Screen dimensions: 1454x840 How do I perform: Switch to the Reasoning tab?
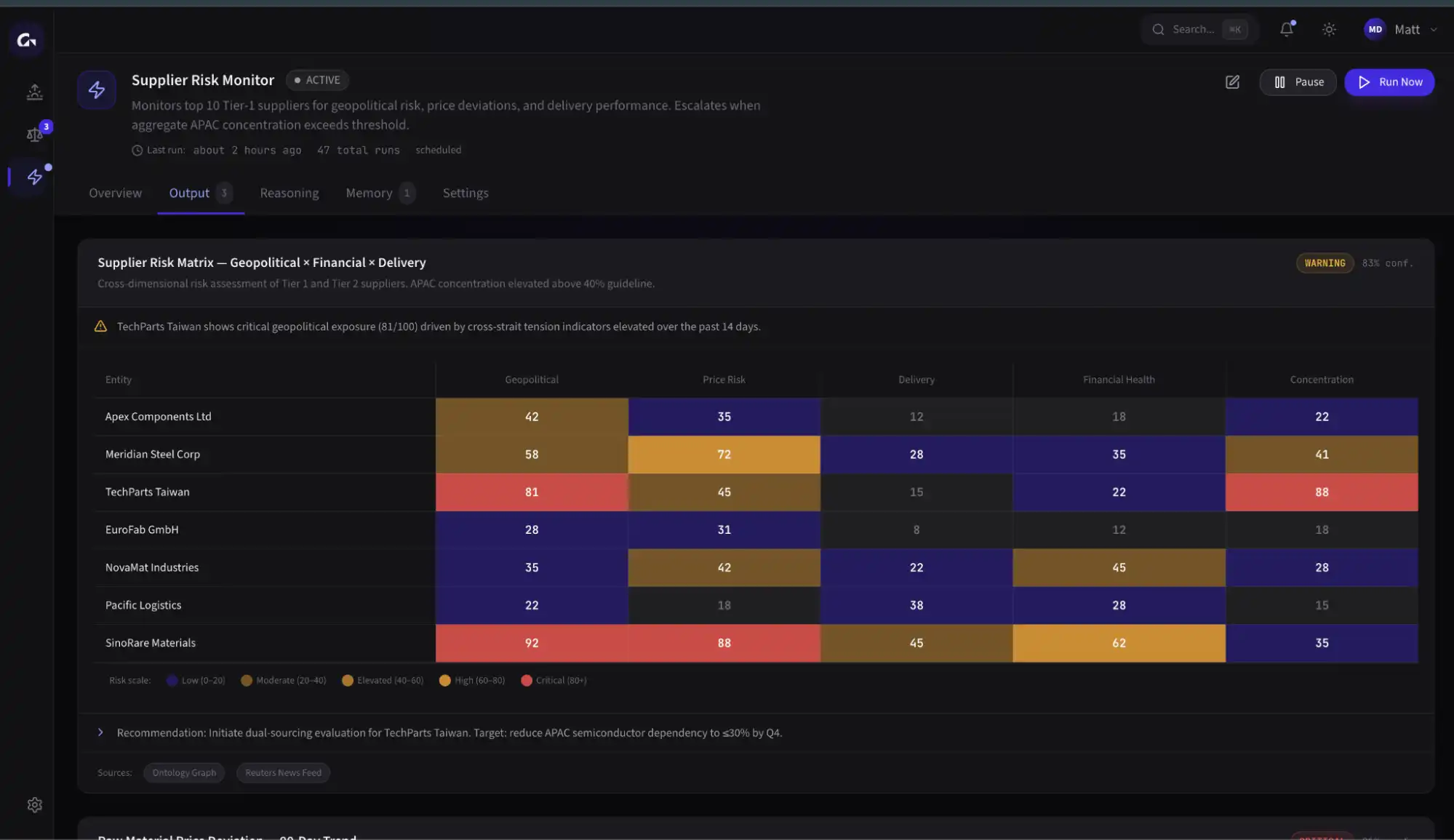point(289,193)
